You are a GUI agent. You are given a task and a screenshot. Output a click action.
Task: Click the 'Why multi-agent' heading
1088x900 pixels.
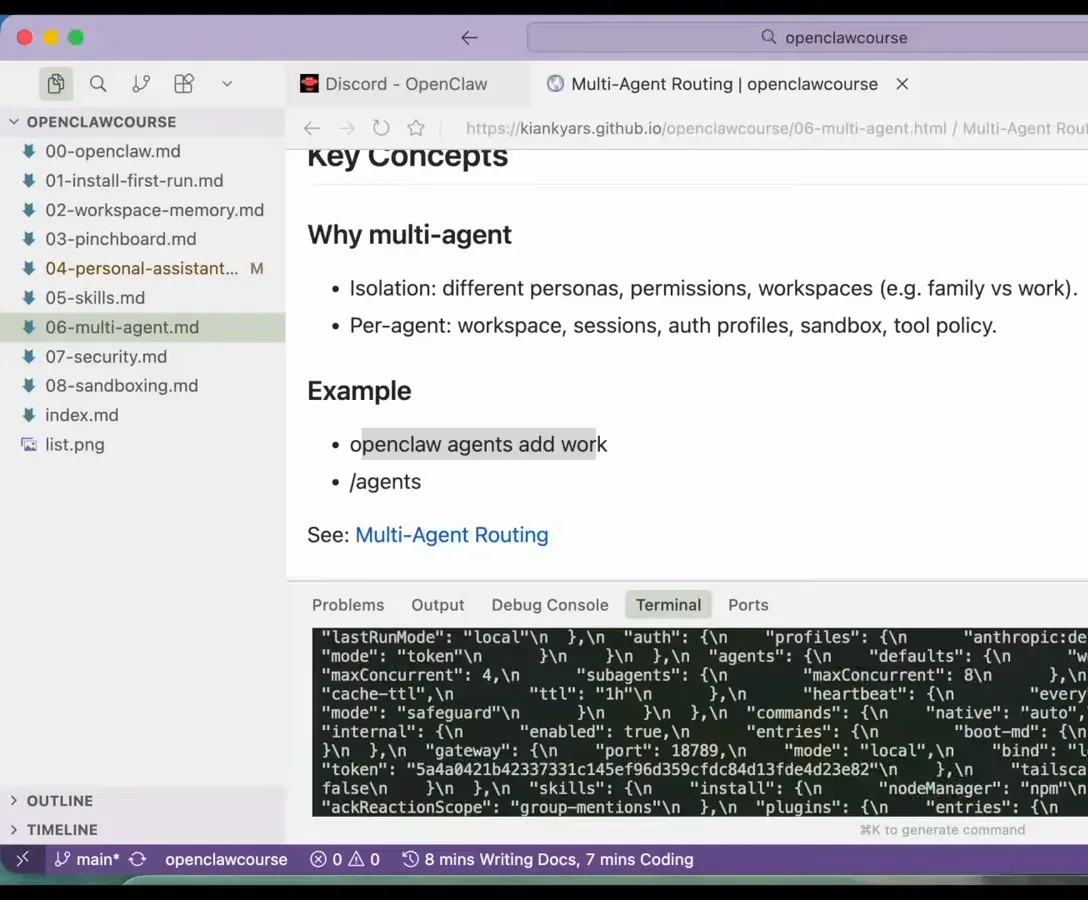click(x=409, y=235)
